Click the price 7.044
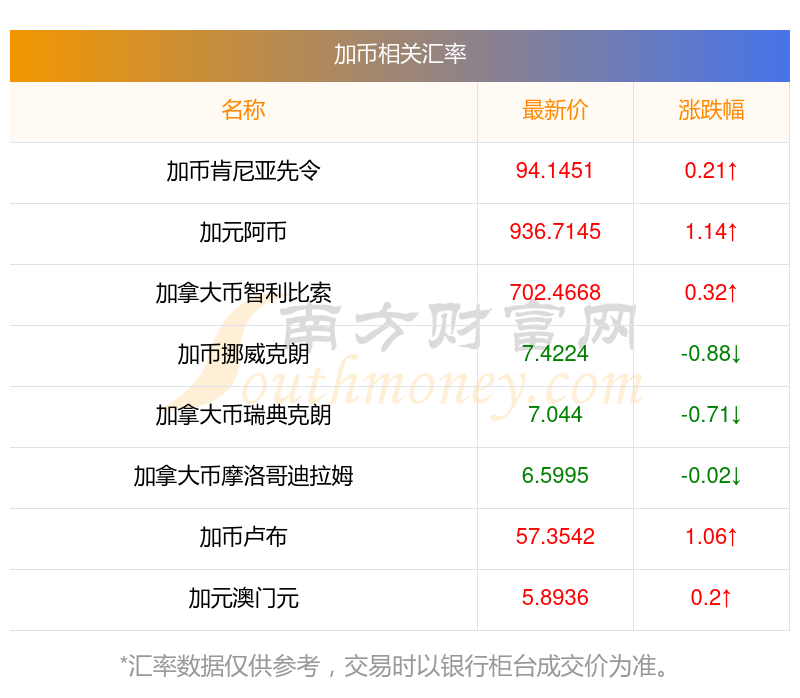 (555, 415)
